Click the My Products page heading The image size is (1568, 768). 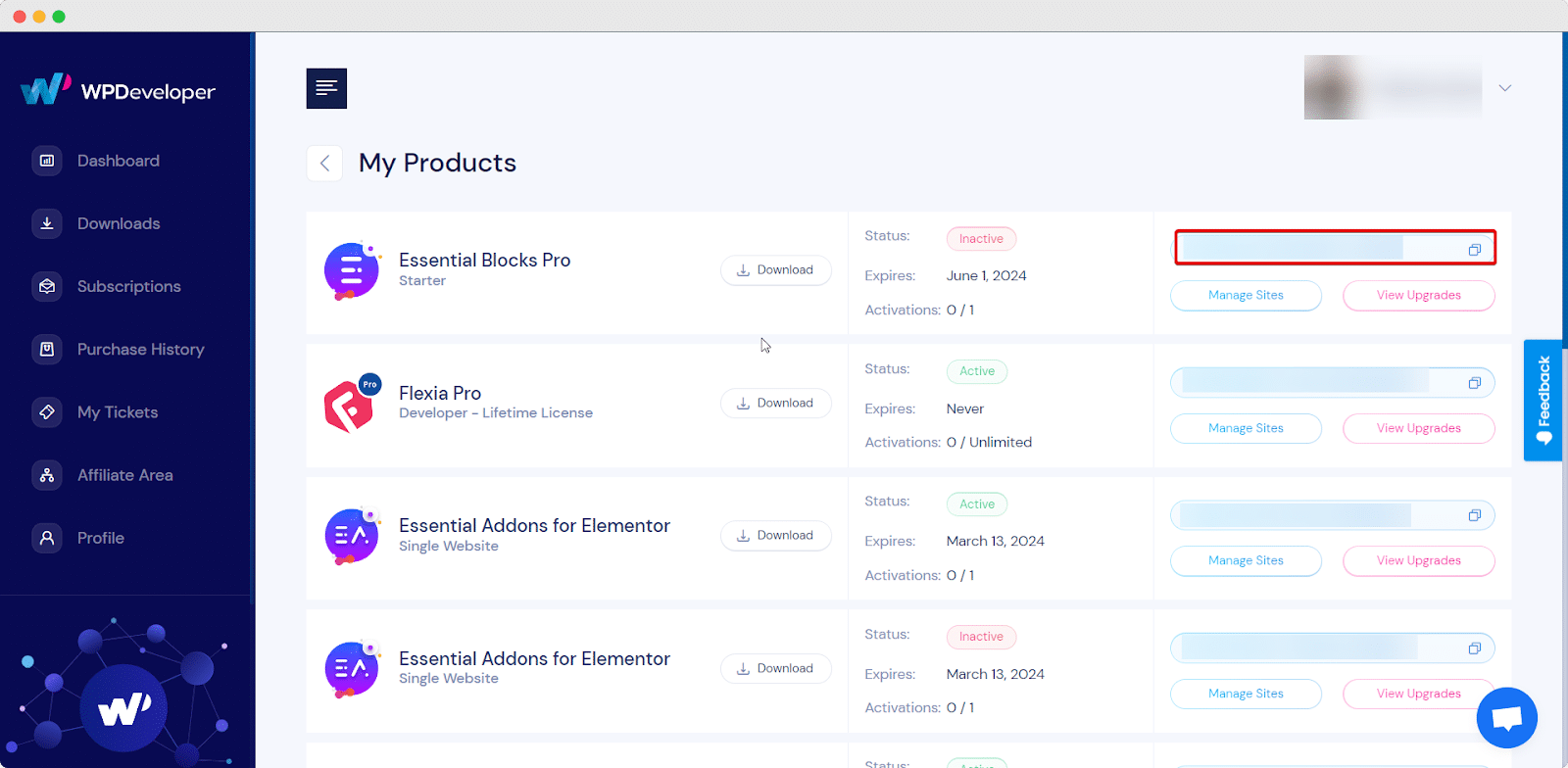437,163
